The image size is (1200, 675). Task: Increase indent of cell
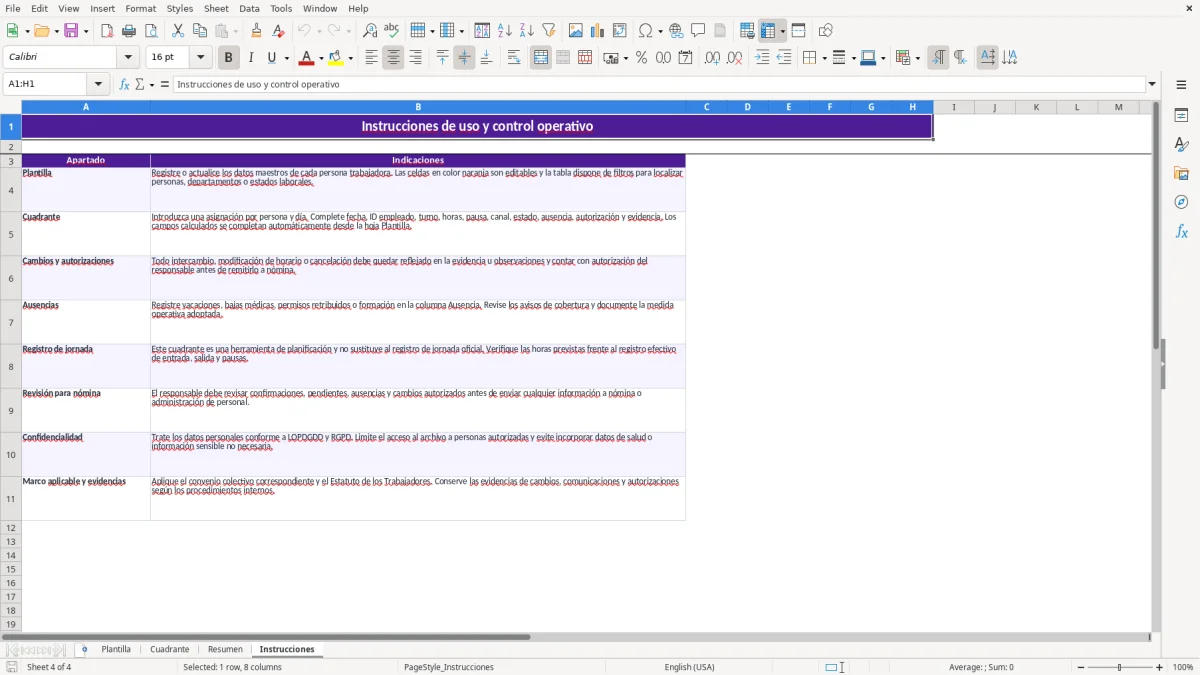(x=762, y=58)
